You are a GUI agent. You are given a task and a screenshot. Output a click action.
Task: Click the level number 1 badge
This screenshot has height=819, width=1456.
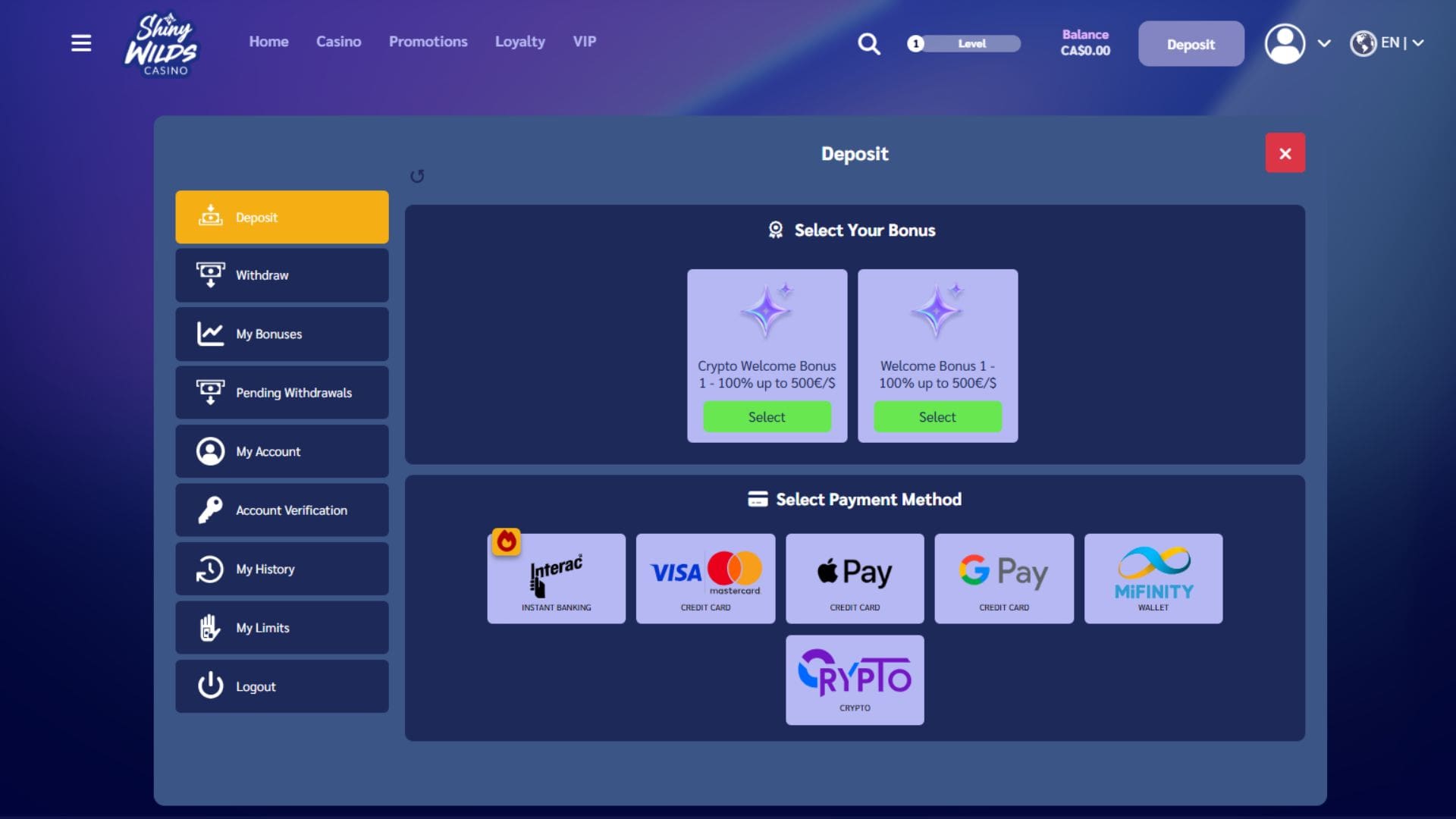click(x=916, y=44)
